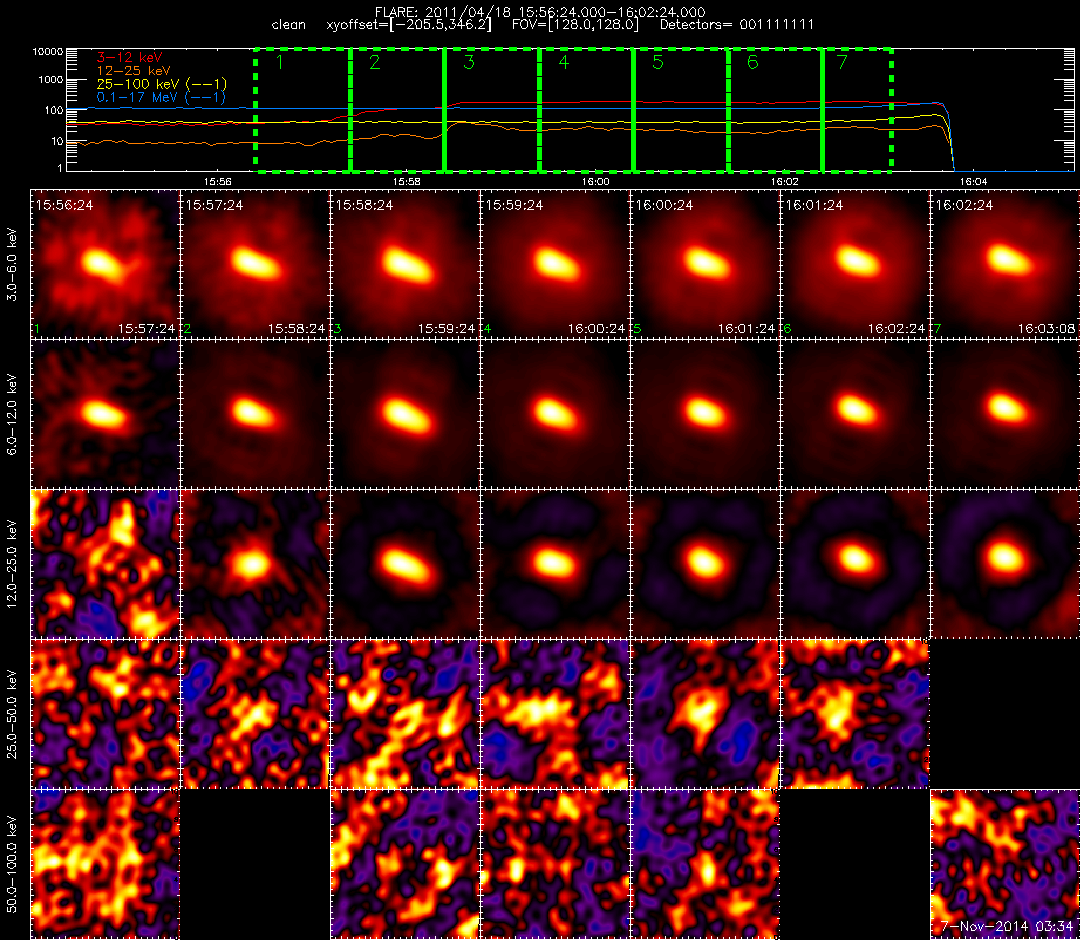Click the 25.0-50.0 keV image for interval 1
This screenshot has width=1080, height=940.
(105, 714)
